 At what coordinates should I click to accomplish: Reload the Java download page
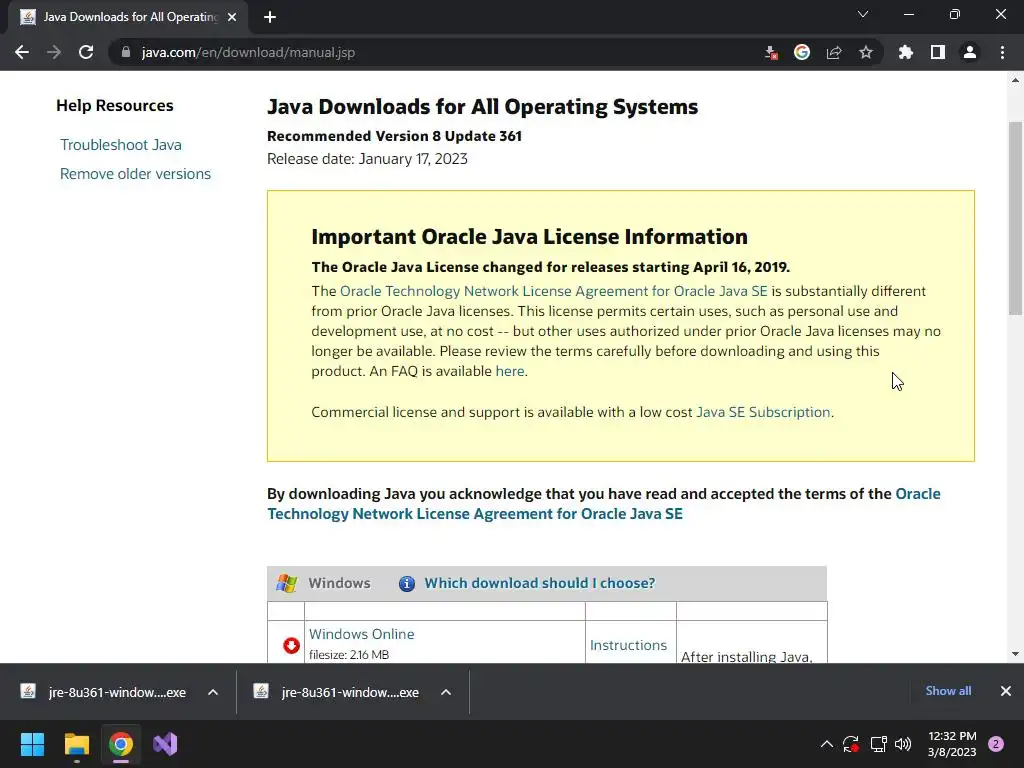(x=86, y=52)
